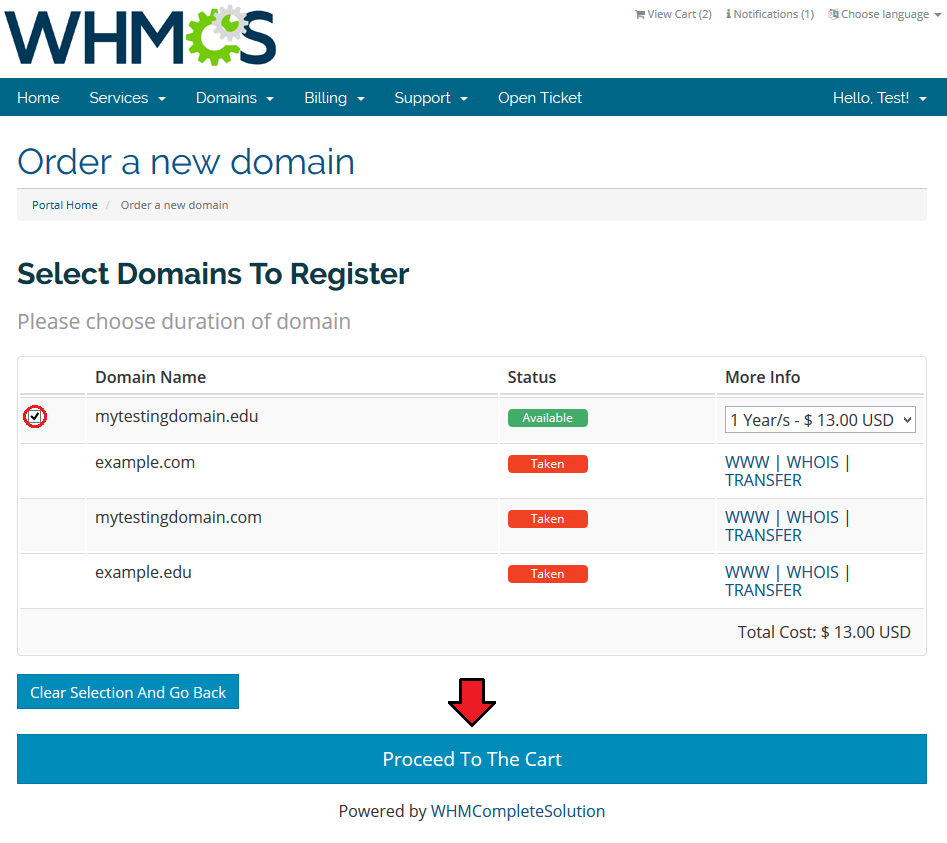
Task: Open the Open Ticket page
Action: click(x=540, y=98)
